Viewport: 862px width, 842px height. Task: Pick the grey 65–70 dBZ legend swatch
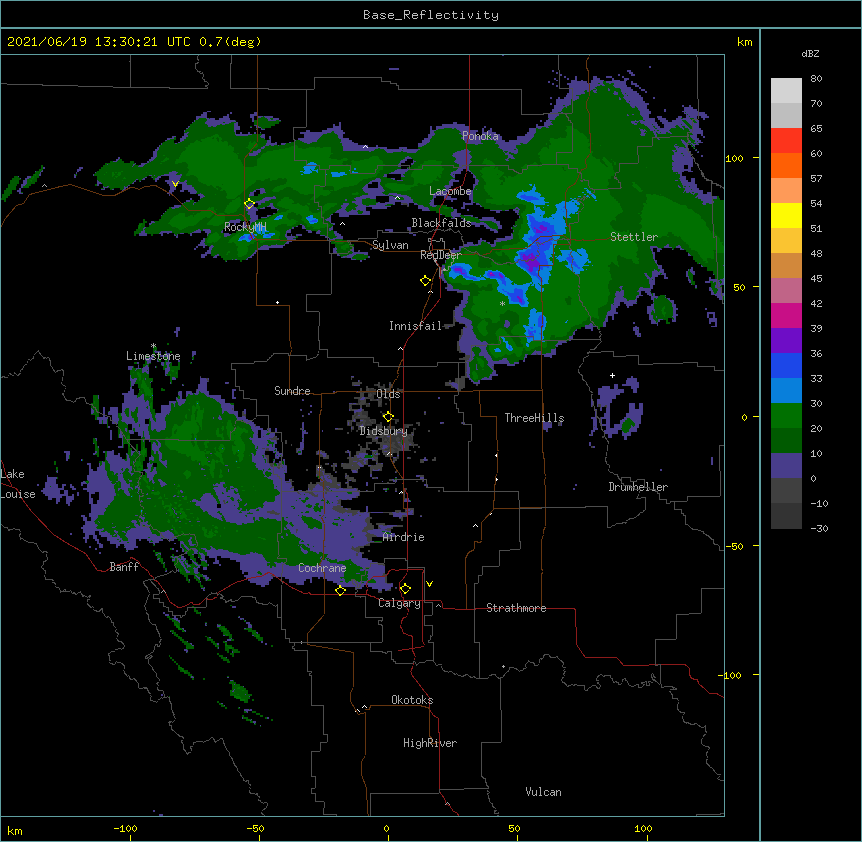click(786, 115)
